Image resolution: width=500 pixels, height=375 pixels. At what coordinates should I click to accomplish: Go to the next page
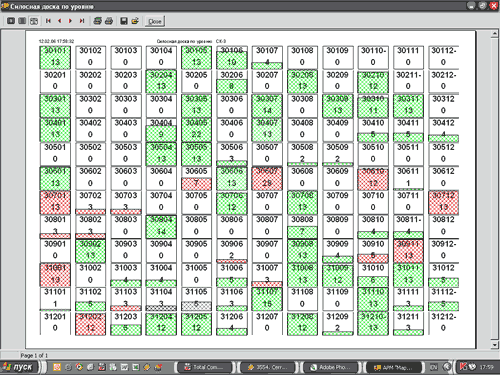click(70, 21)
